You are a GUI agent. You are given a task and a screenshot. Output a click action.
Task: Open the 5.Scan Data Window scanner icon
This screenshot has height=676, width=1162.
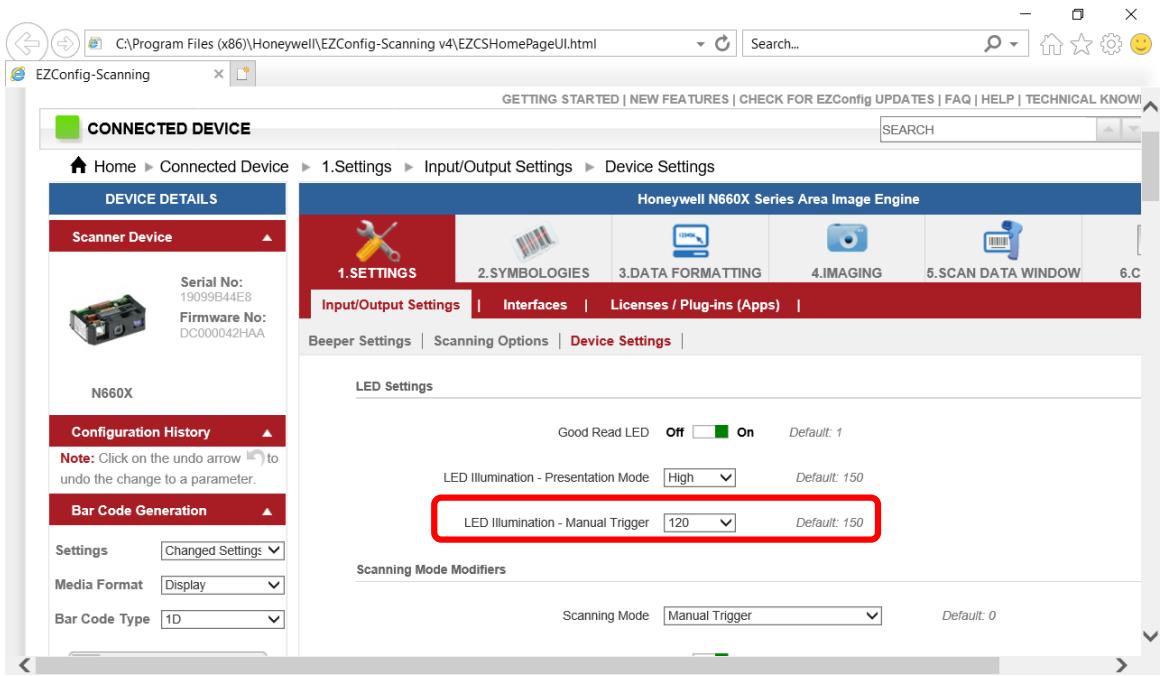coord(1003,239)
